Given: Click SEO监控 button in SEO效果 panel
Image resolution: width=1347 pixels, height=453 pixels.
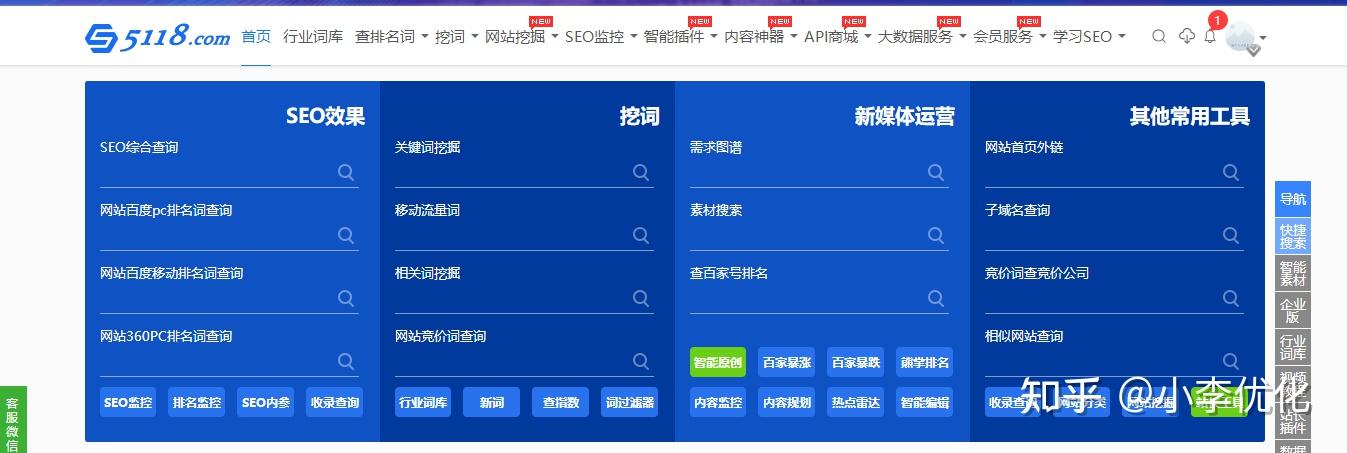Looking at the screenshot, I should coord(128,402).
